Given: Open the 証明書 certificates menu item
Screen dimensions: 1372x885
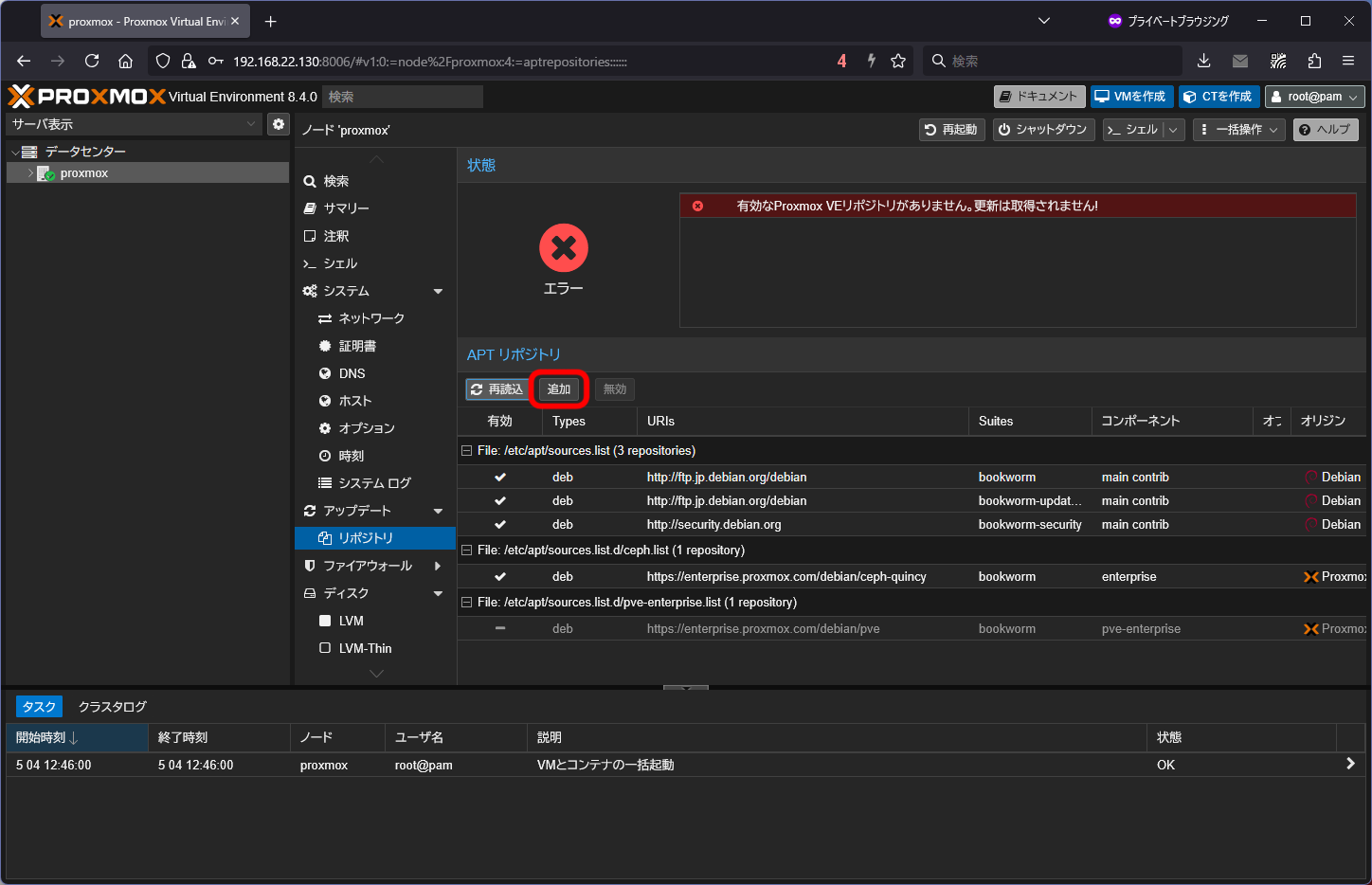Looking at the screenshot, I should pyautogui.click(x=375, y=346).
